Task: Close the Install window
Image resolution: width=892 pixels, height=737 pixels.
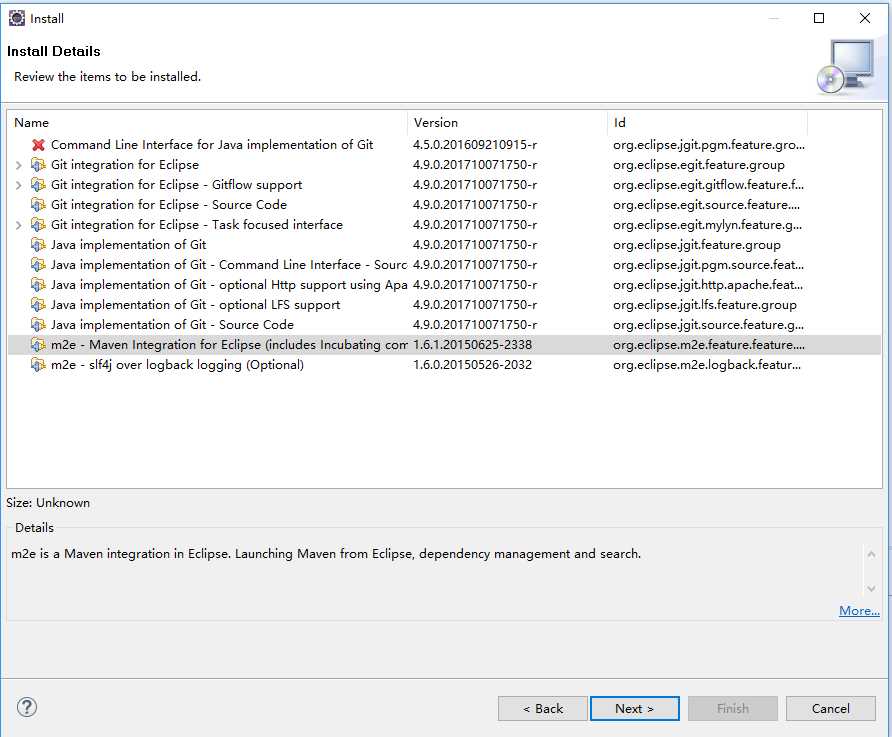Action: 865,18
